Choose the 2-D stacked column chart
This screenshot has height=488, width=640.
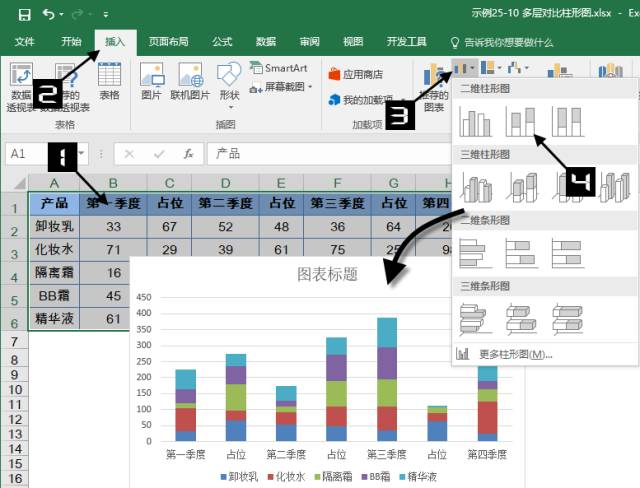pyautogui.click(x=521, y=121)
